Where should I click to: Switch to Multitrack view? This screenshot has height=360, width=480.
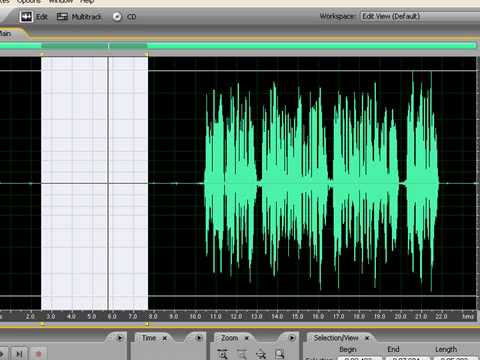coord(79,17)
